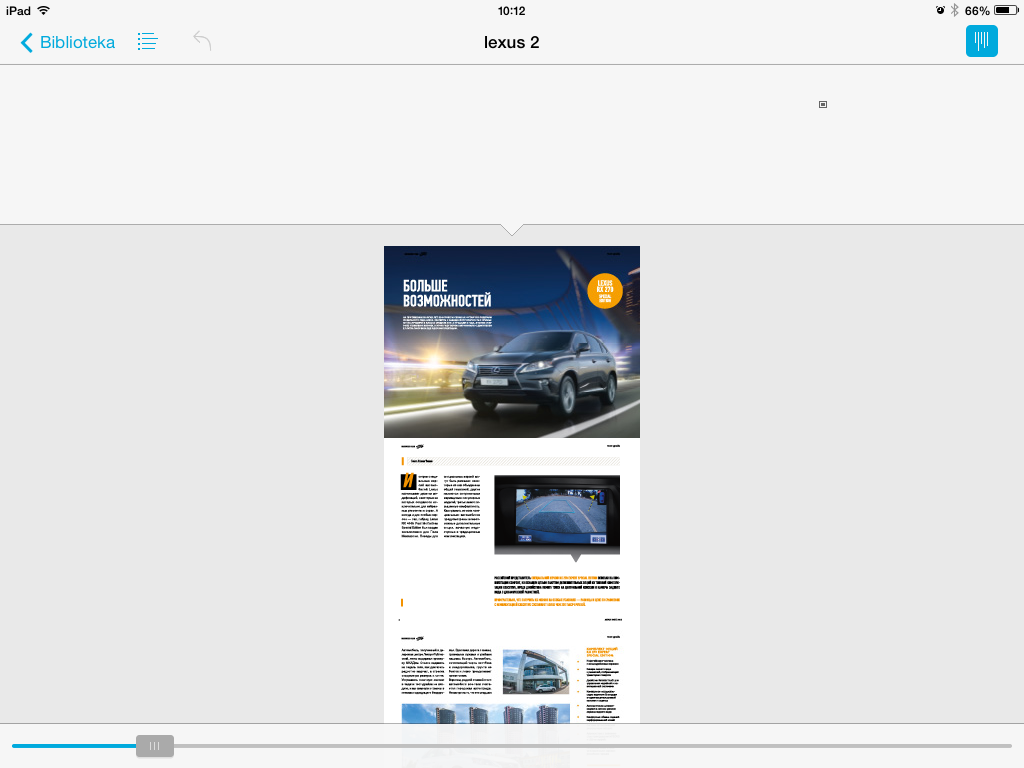Click the small square marker icon

(x=823, y=104)
